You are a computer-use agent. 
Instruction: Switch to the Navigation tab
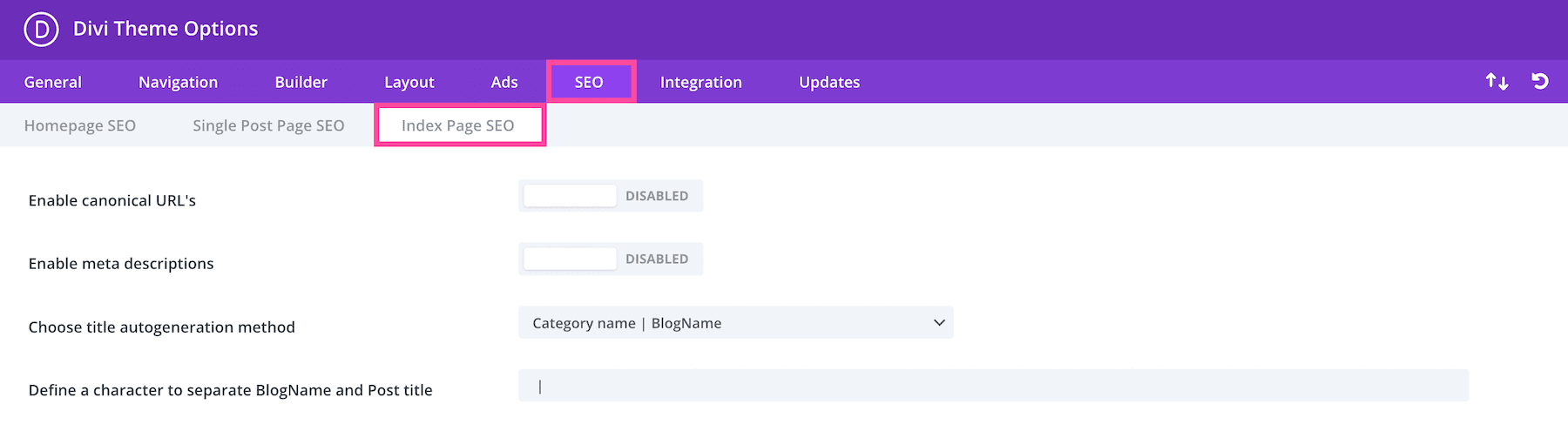click(178, 83)
